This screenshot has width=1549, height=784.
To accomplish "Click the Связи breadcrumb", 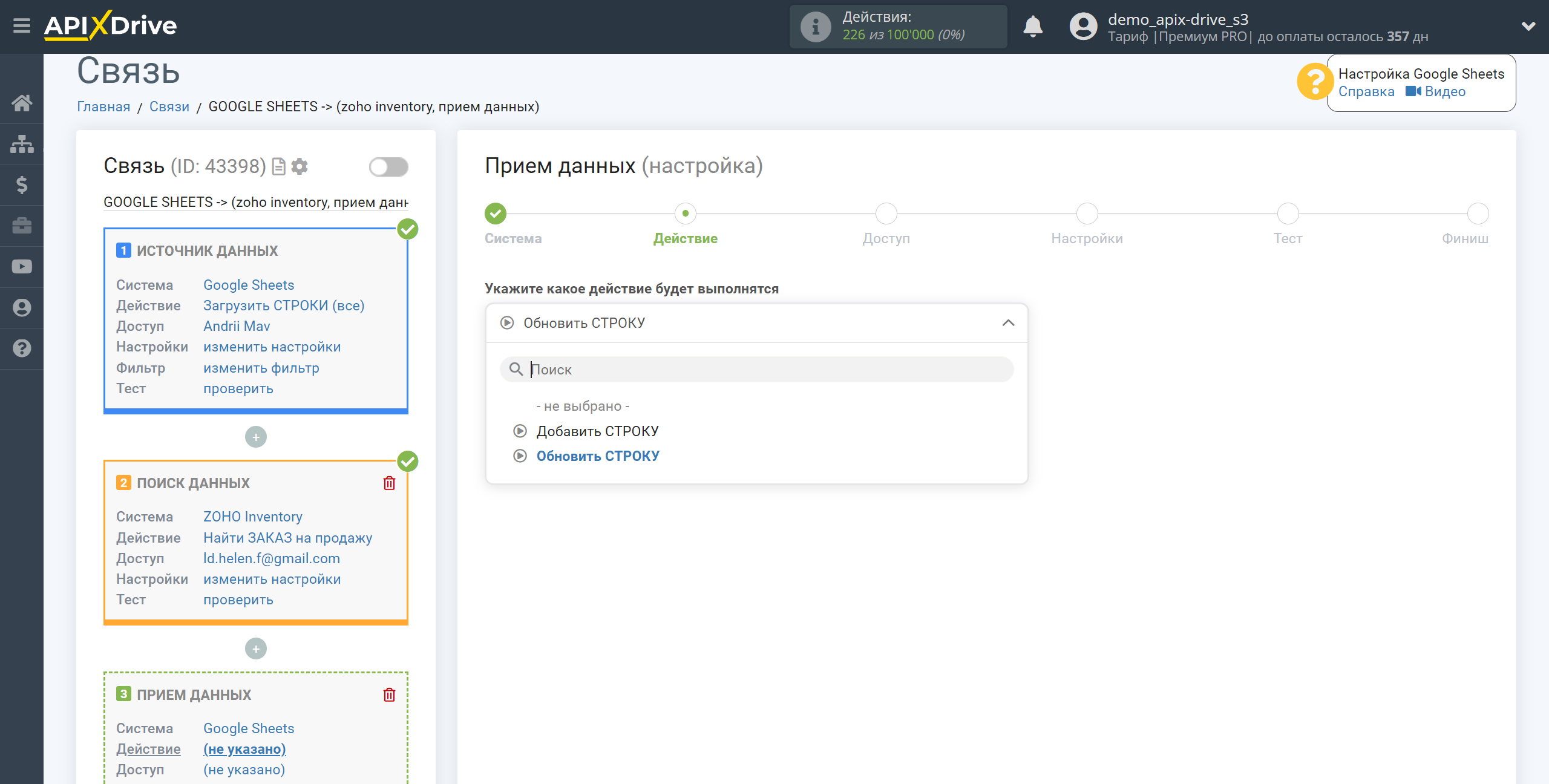I will [169, 106].
